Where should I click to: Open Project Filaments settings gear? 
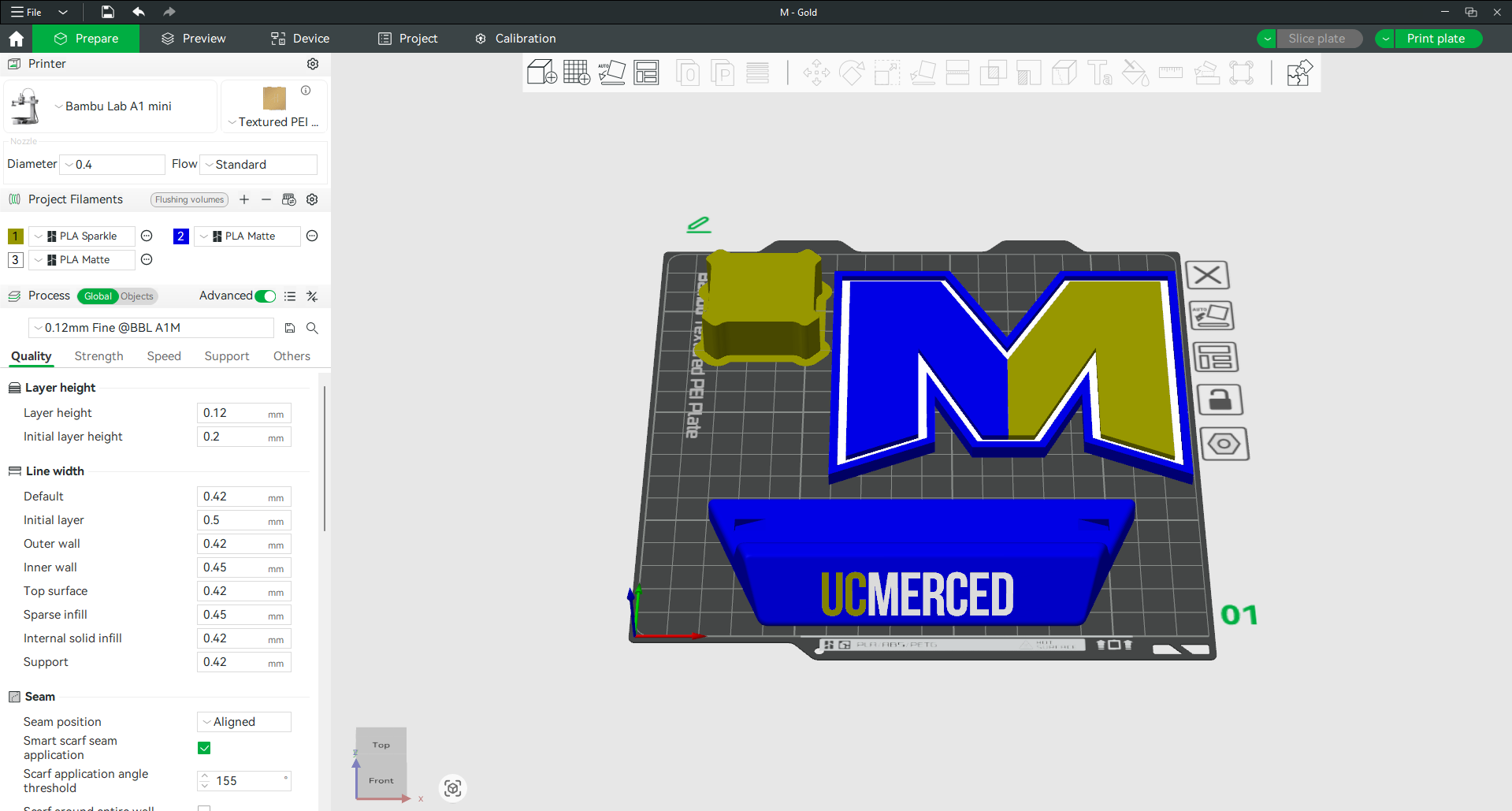(312, 199)
